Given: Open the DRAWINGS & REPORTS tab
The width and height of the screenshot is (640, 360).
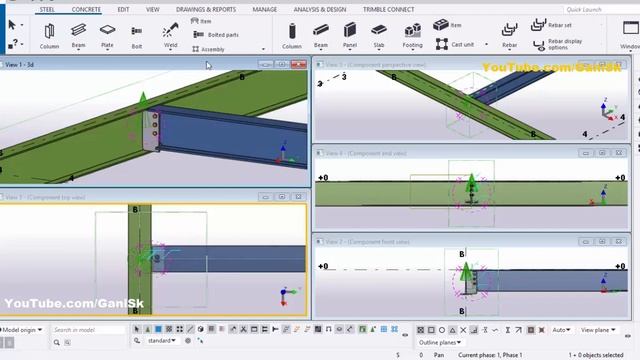Looking at the screenshot, I should point(206,9).
